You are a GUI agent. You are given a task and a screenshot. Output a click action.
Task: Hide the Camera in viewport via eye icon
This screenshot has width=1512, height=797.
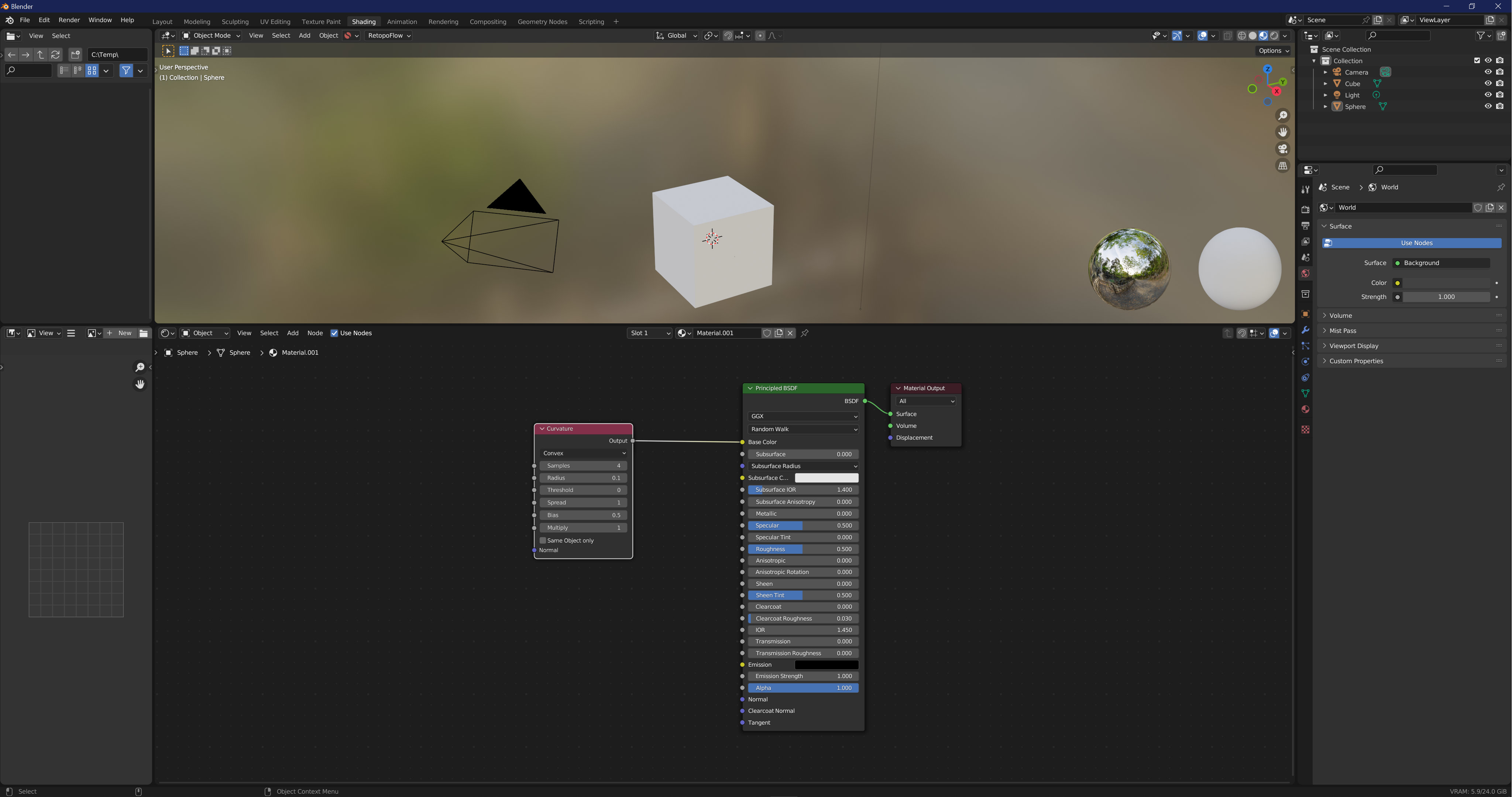pyautogui.click(x=1488, y=72)
